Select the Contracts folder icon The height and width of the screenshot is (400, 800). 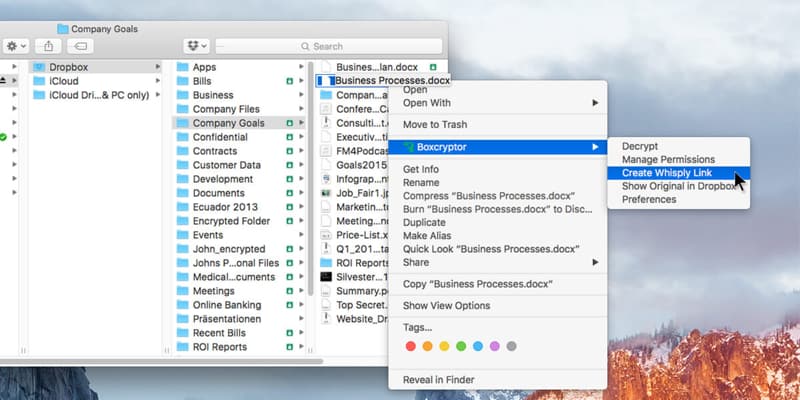(x=183, y=151)
